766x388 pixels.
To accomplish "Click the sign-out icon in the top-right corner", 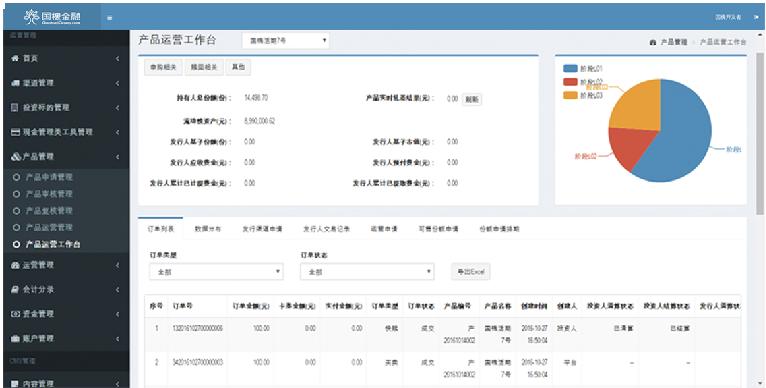I will tap(756, 17).
